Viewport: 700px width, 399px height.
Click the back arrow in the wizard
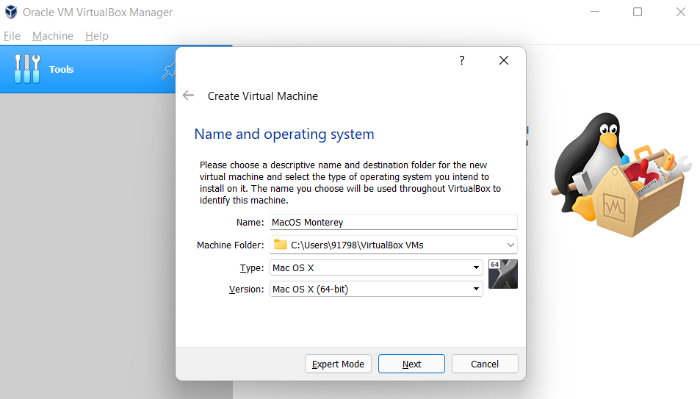[188, 95]
